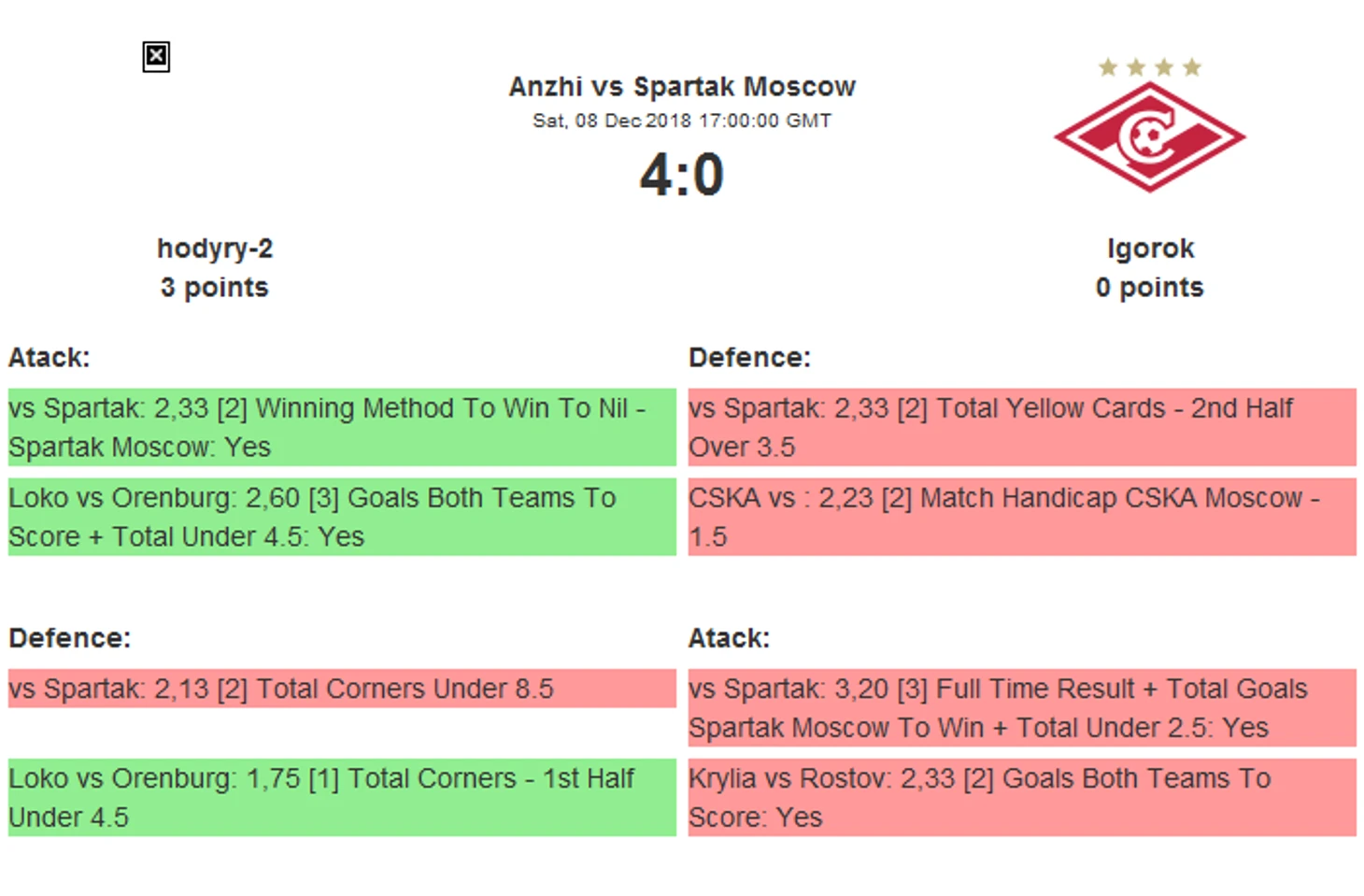Screen dimensions: 1364x896
Task: Click the left Atack: heading under hodyry-2
Action: pyautogui.click(x=50, y=358)
